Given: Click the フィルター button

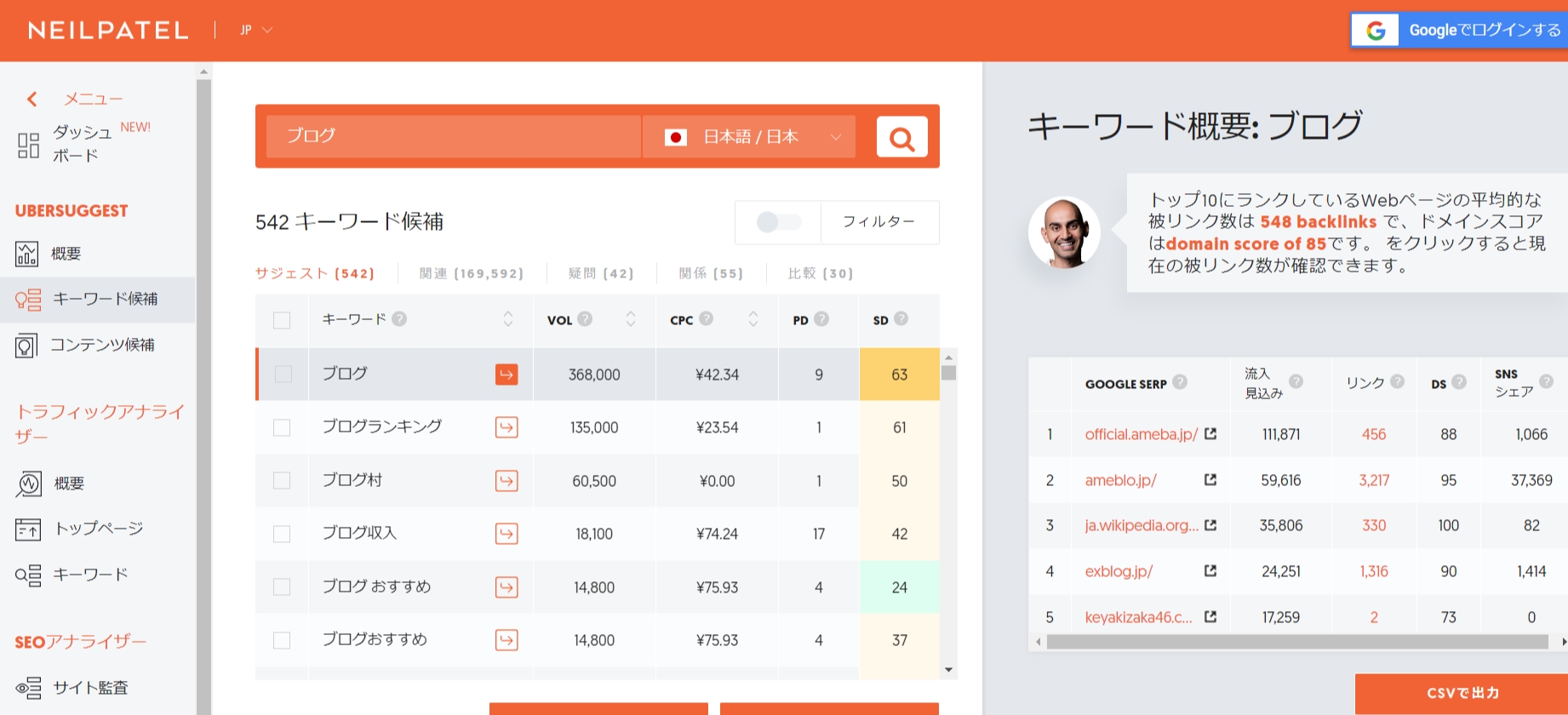Looking at the screenshot, I should click(879, 222).
